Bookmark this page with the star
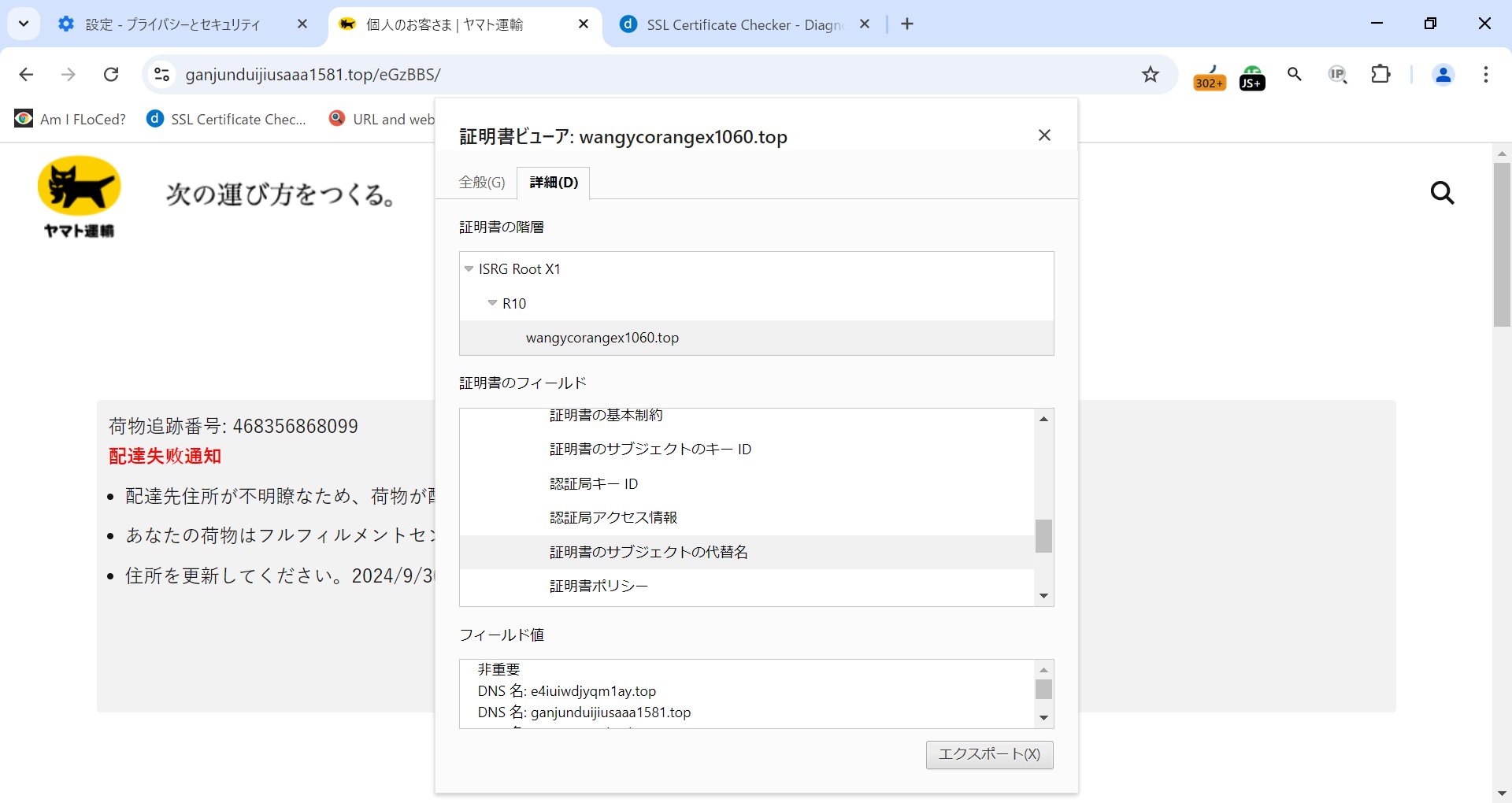This screenshot has width=1512, height=803. 1151,74
